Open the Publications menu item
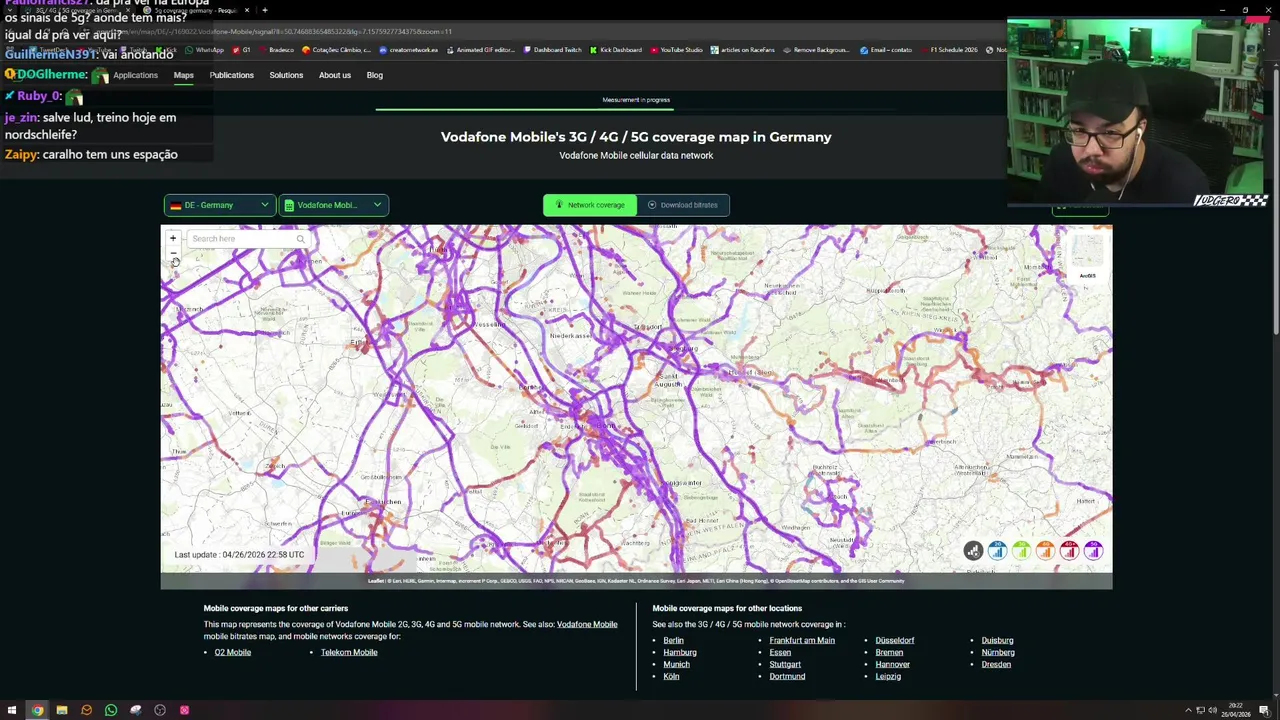1280x720 pixels. click(232, 75)
